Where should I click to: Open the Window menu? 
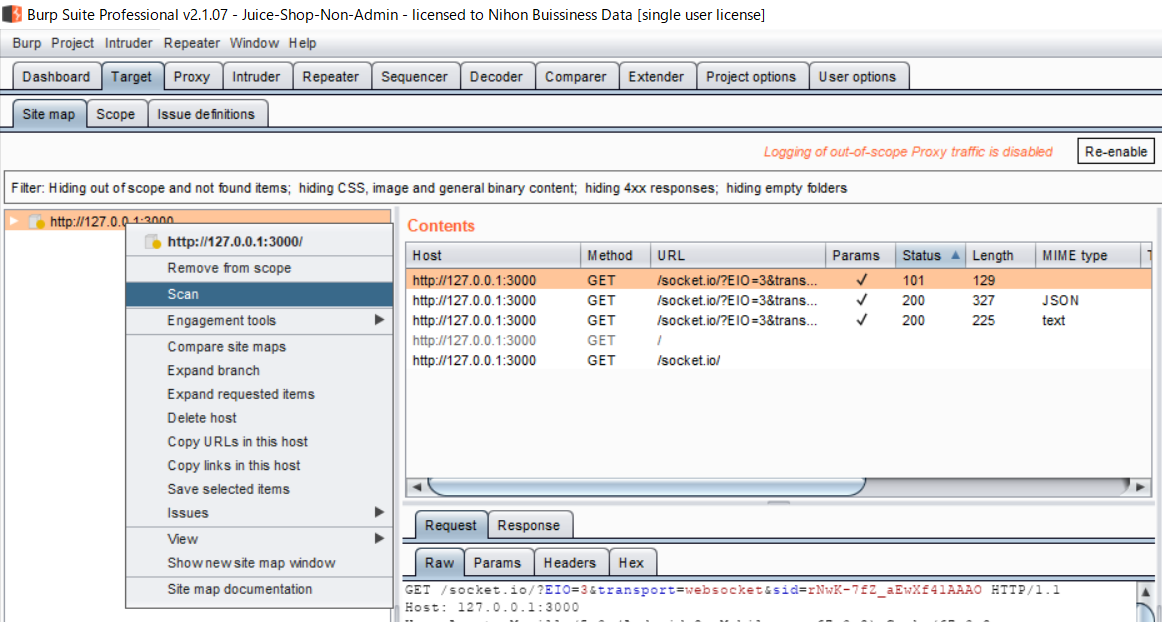pyautogui.click(x=254, y=43)
